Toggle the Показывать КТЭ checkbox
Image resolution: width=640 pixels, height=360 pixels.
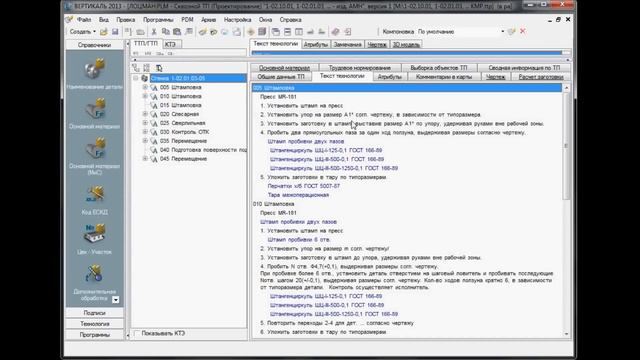137,333
